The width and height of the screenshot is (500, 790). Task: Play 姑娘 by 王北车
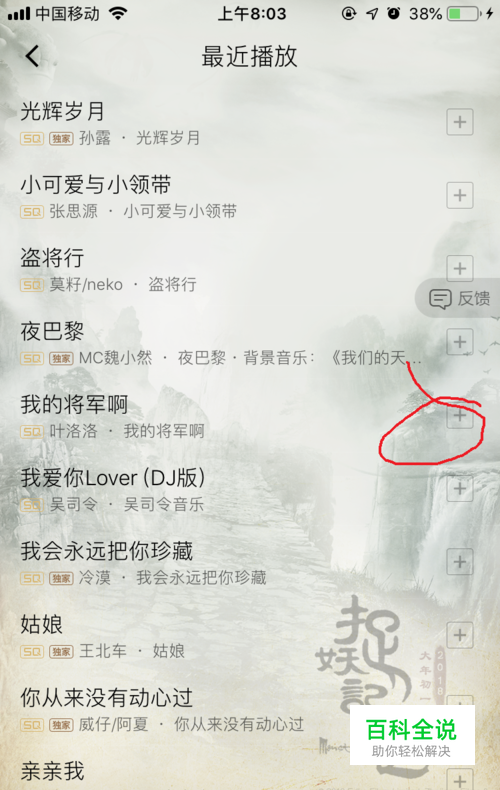point(222,636)
